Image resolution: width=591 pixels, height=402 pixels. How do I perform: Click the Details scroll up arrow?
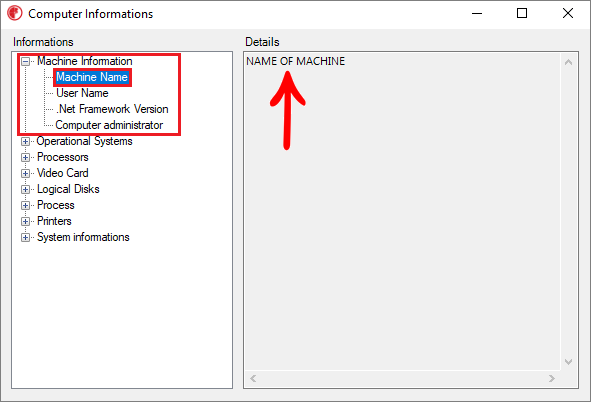[568, 62]
